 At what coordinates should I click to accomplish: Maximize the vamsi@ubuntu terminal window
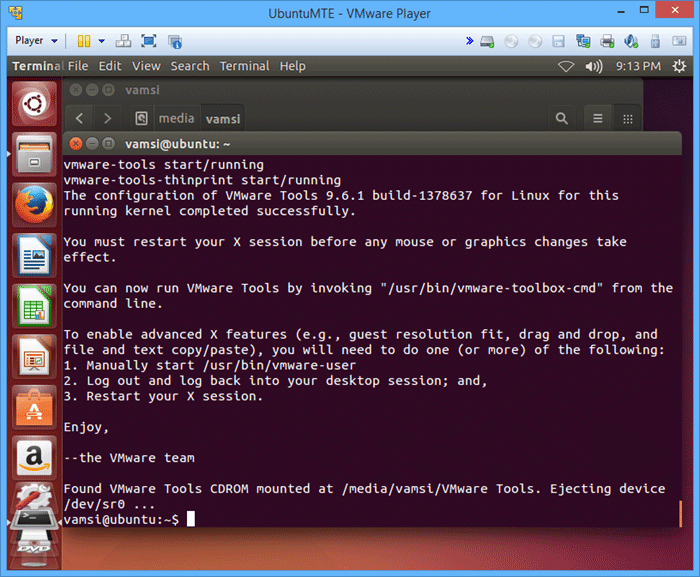click(x=108, y=144)
